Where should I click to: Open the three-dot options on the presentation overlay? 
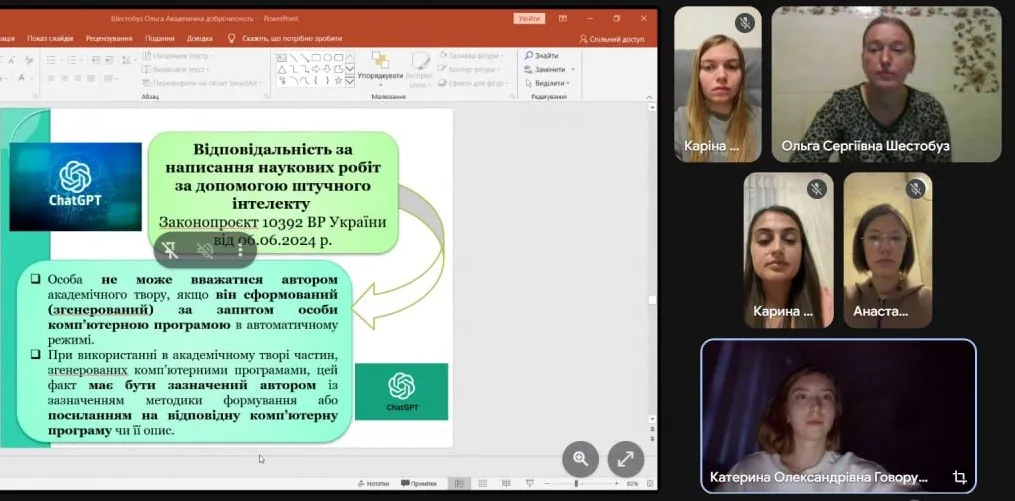241,250
